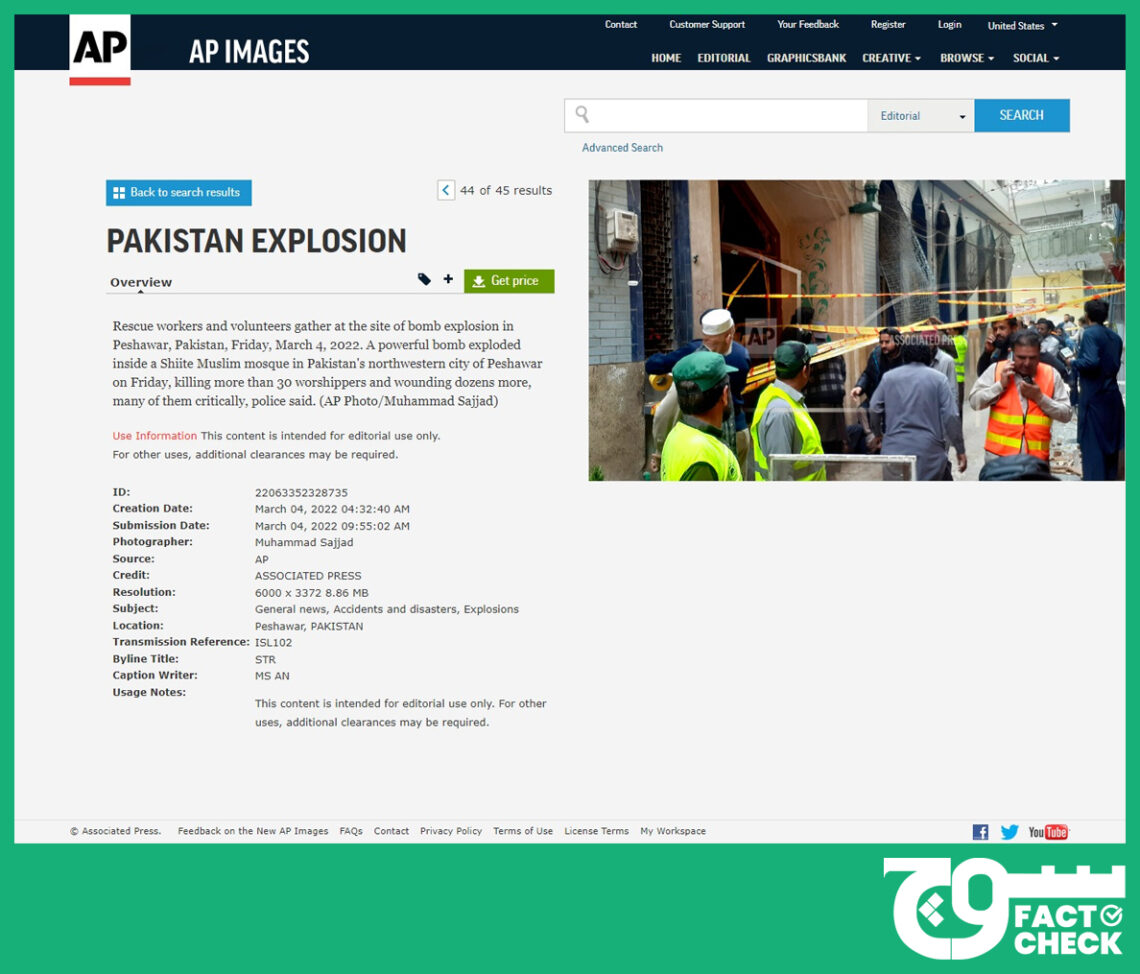Open My Workspace footer link
This screenshot has width=1140, height=974.
(x=673, y=831)
